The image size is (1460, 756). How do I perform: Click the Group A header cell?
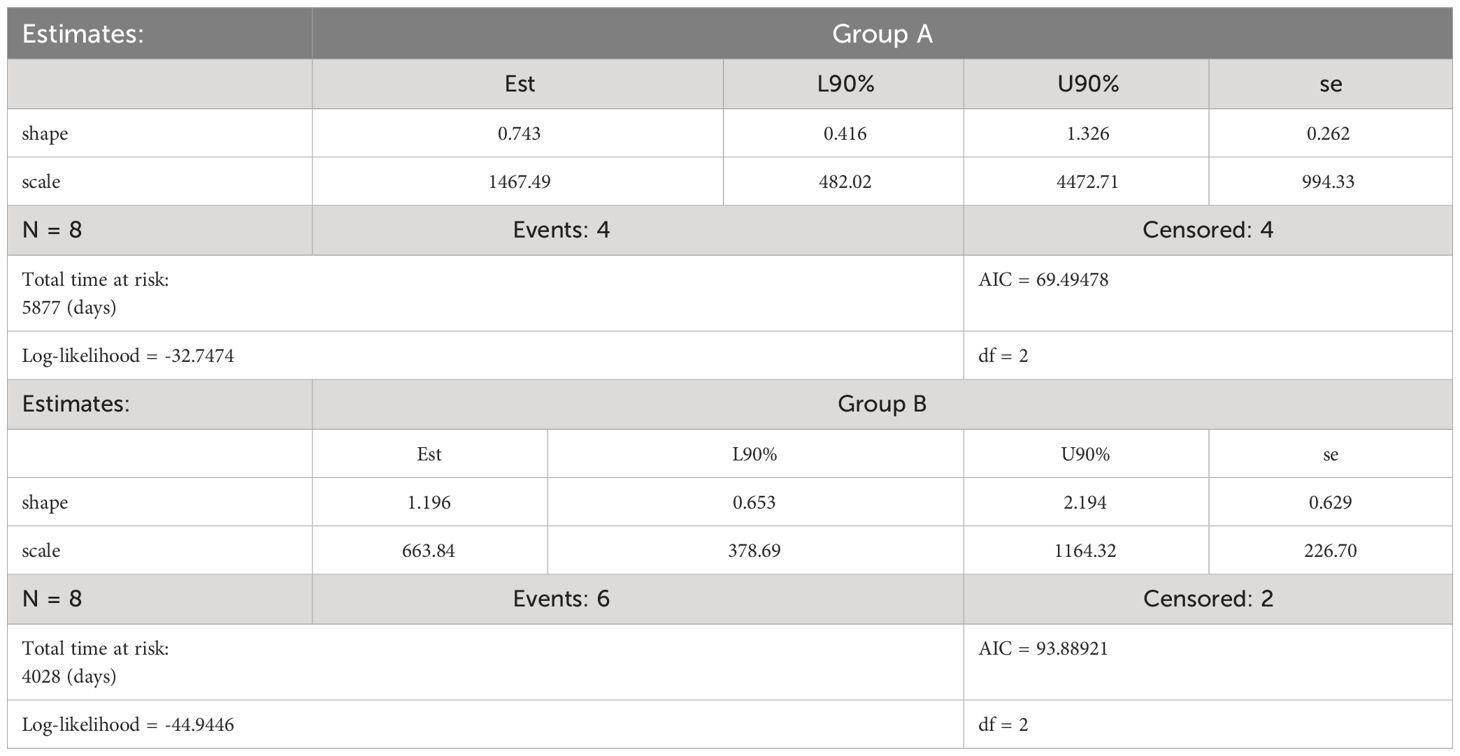pos(882,34)
